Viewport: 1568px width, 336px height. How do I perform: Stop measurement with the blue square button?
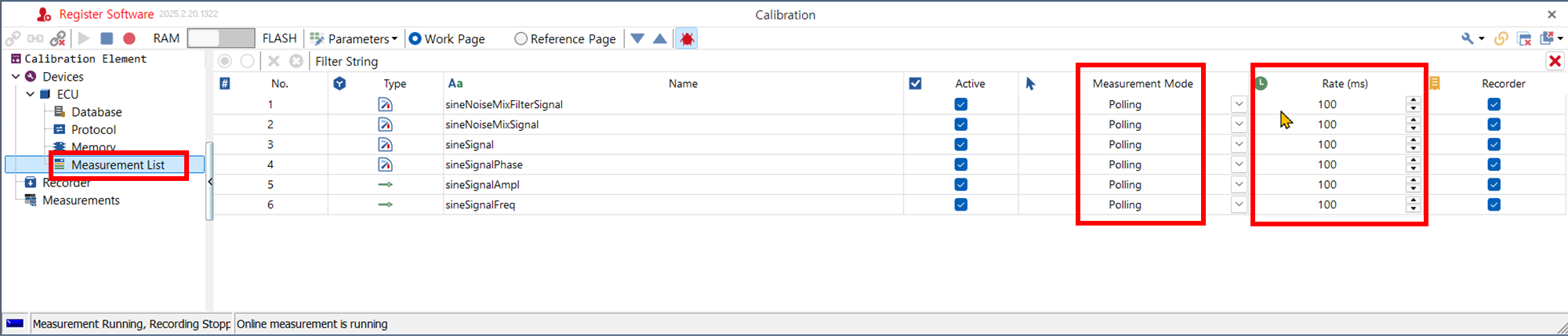[107, 38]
